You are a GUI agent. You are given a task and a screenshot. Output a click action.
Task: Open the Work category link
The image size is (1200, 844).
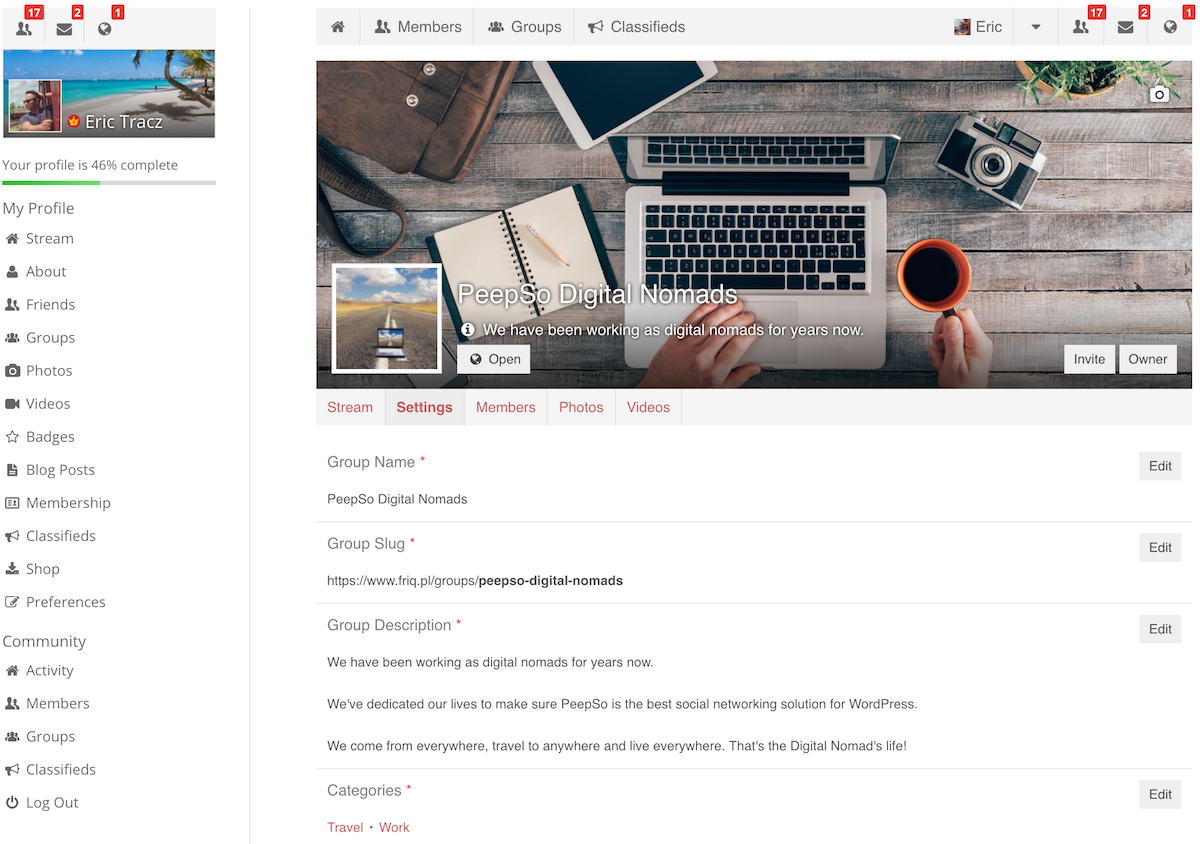(x=394, y=827)
